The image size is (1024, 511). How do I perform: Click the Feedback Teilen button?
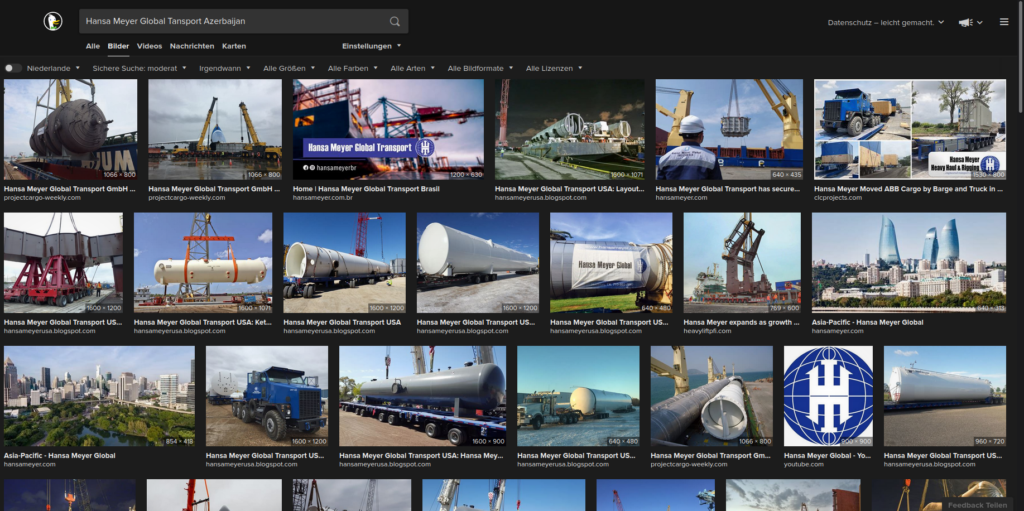pyautogui.click(x=977, y=505)
